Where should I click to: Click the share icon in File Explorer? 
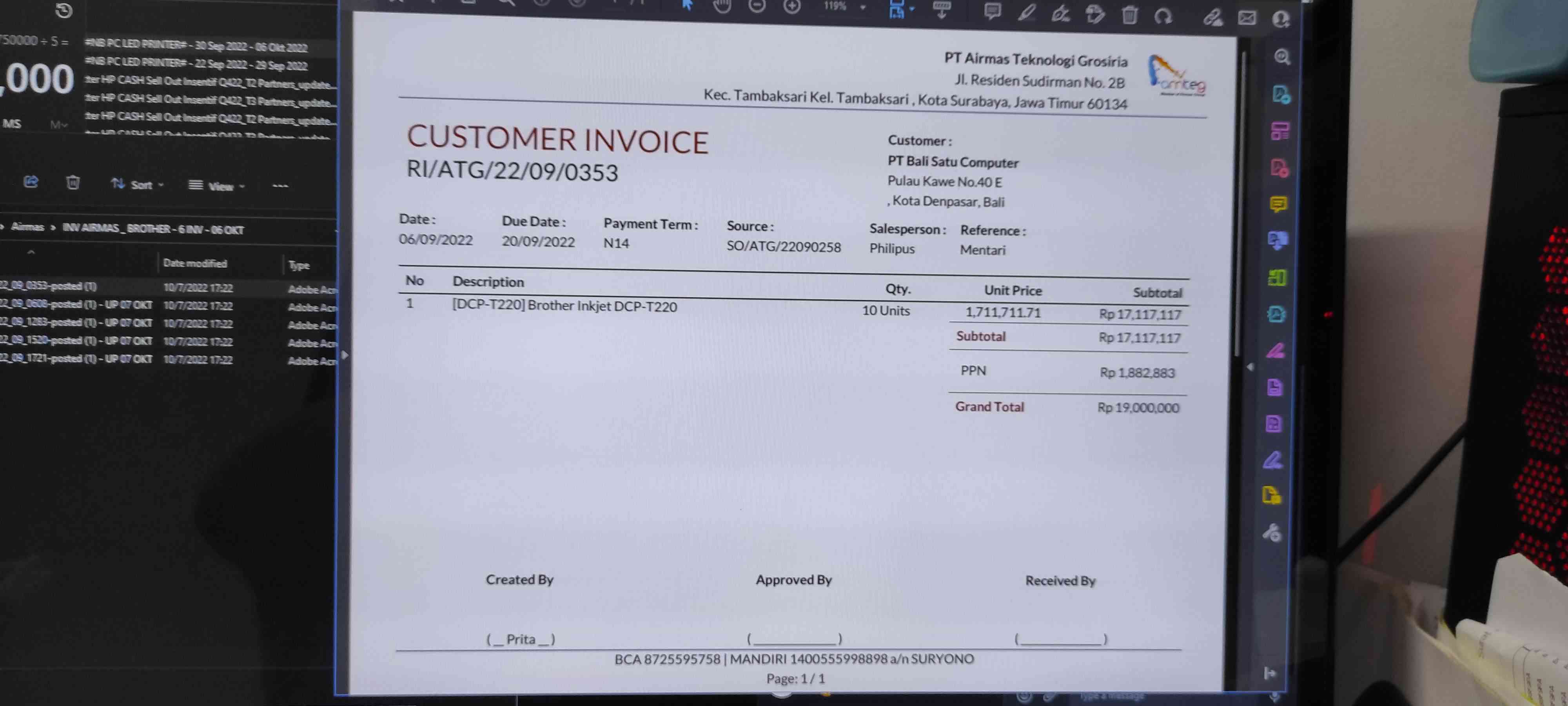(x=31, y=182)
